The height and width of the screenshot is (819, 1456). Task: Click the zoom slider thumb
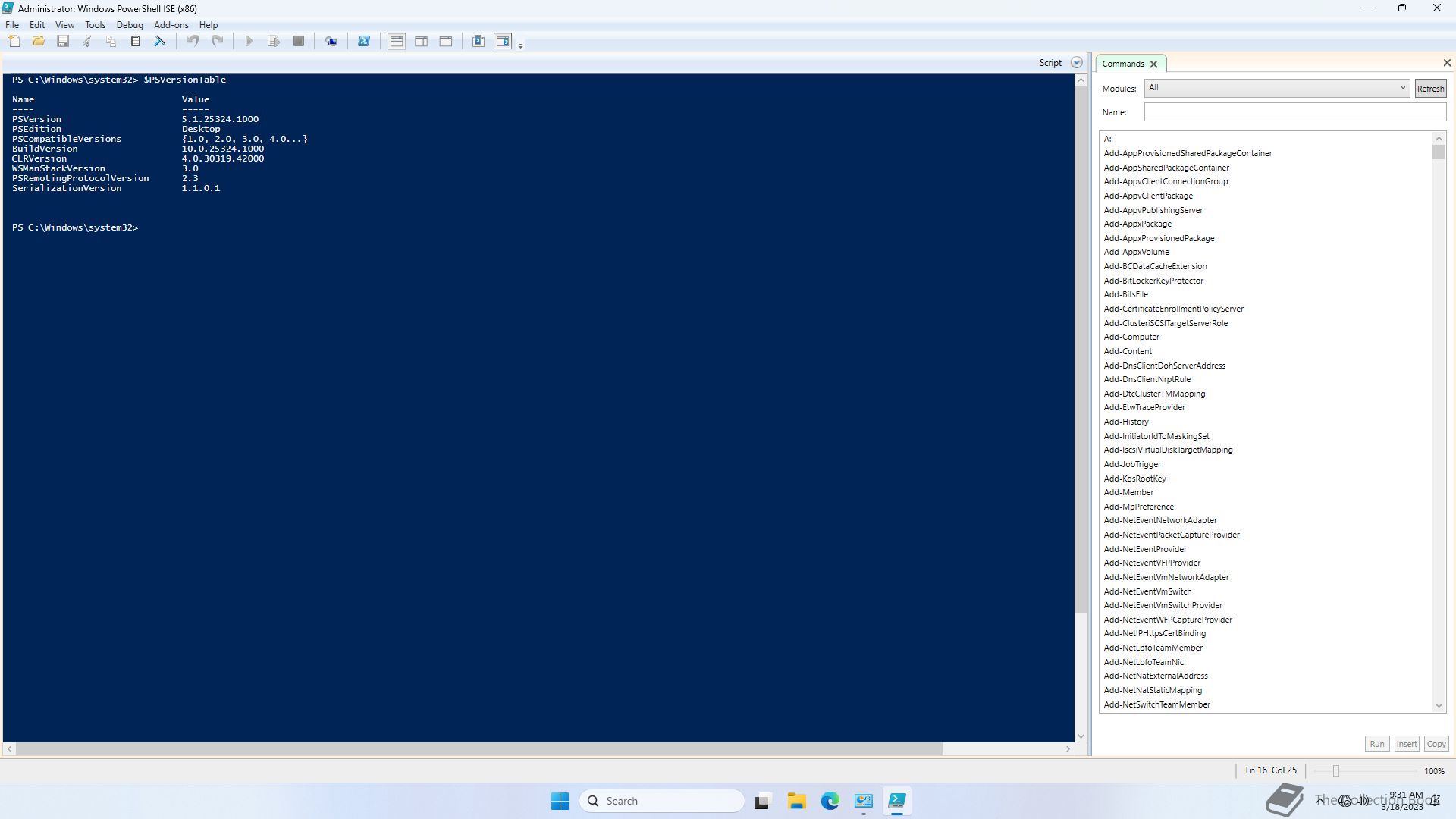(x=1336, y=771)
